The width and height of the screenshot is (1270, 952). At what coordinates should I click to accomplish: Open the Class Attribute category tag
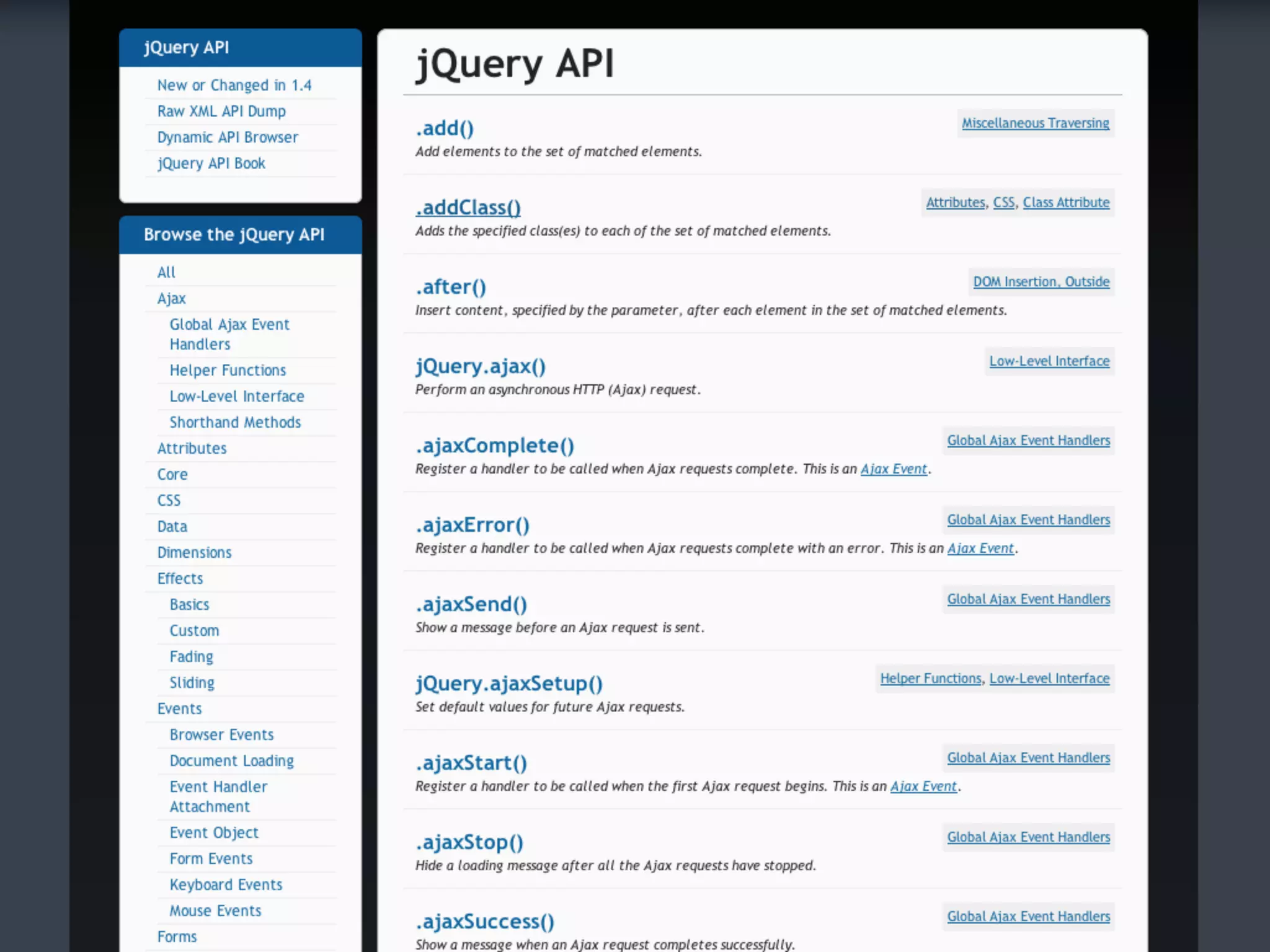(x=1065, y=203)
